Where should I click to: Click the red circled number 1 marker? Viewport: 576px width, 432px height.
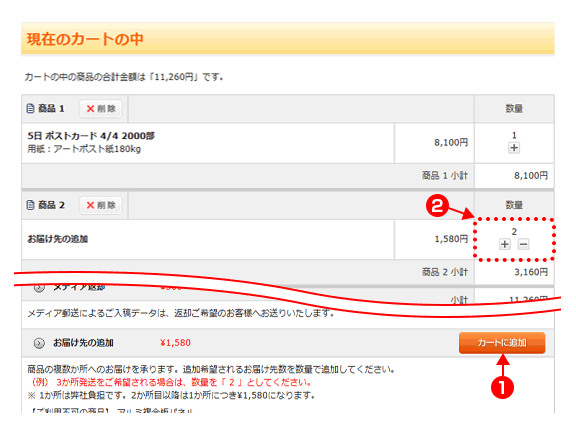[x=502, y=387]
